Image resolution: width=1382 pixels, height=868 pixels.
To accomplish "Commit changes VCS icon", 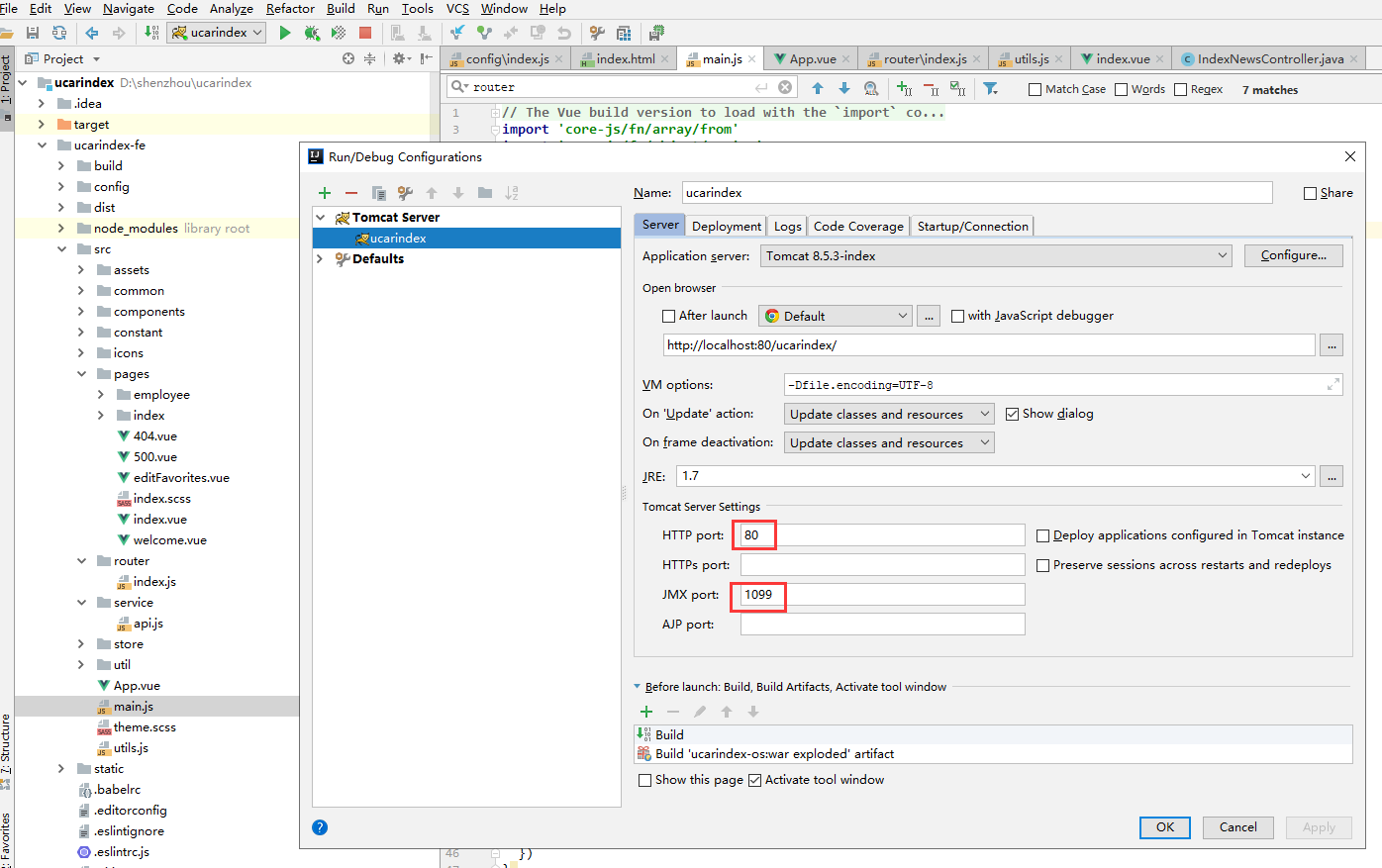I will (484, 33).
